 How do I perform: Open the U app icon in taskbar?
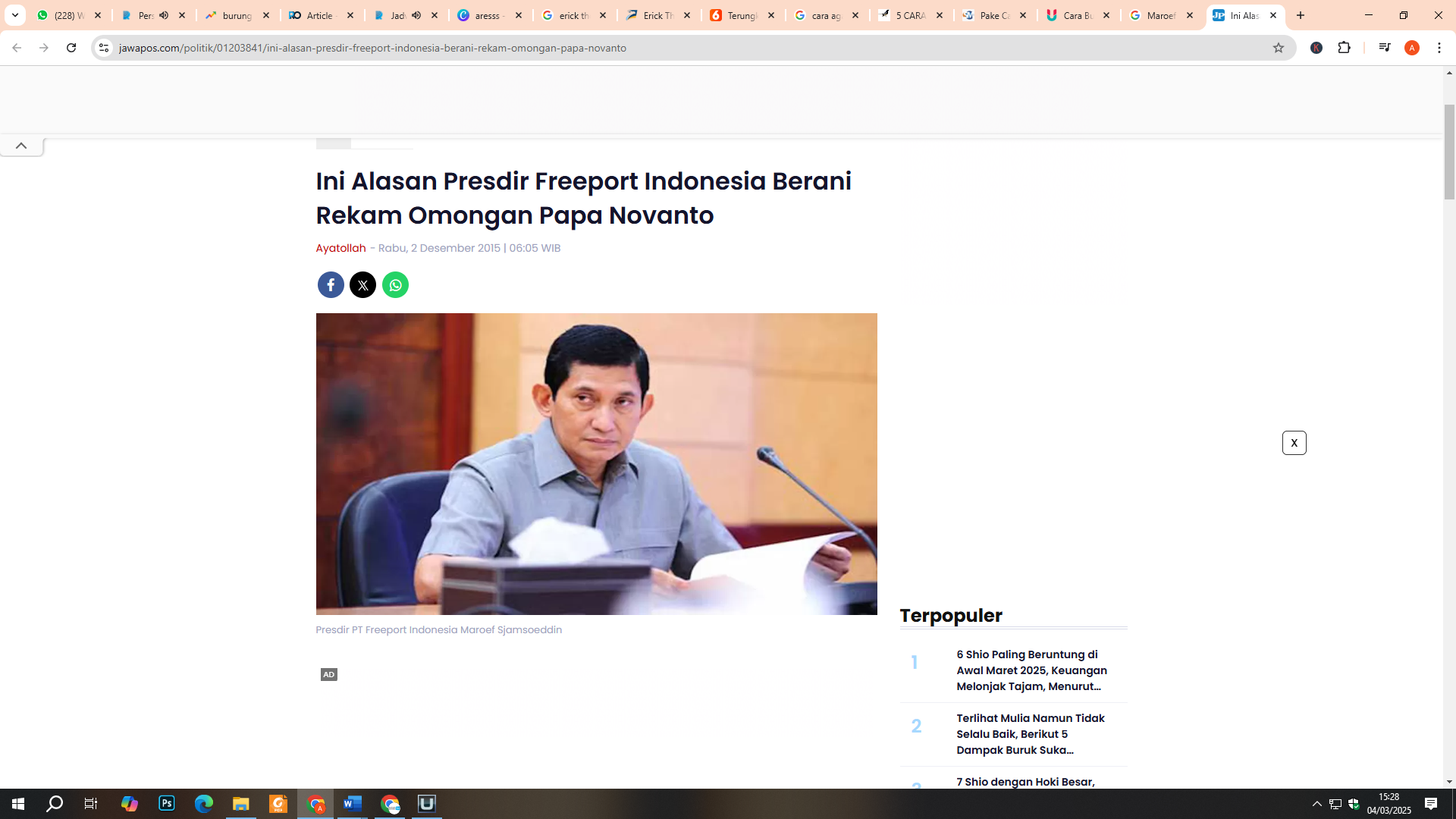pos(427,803)
